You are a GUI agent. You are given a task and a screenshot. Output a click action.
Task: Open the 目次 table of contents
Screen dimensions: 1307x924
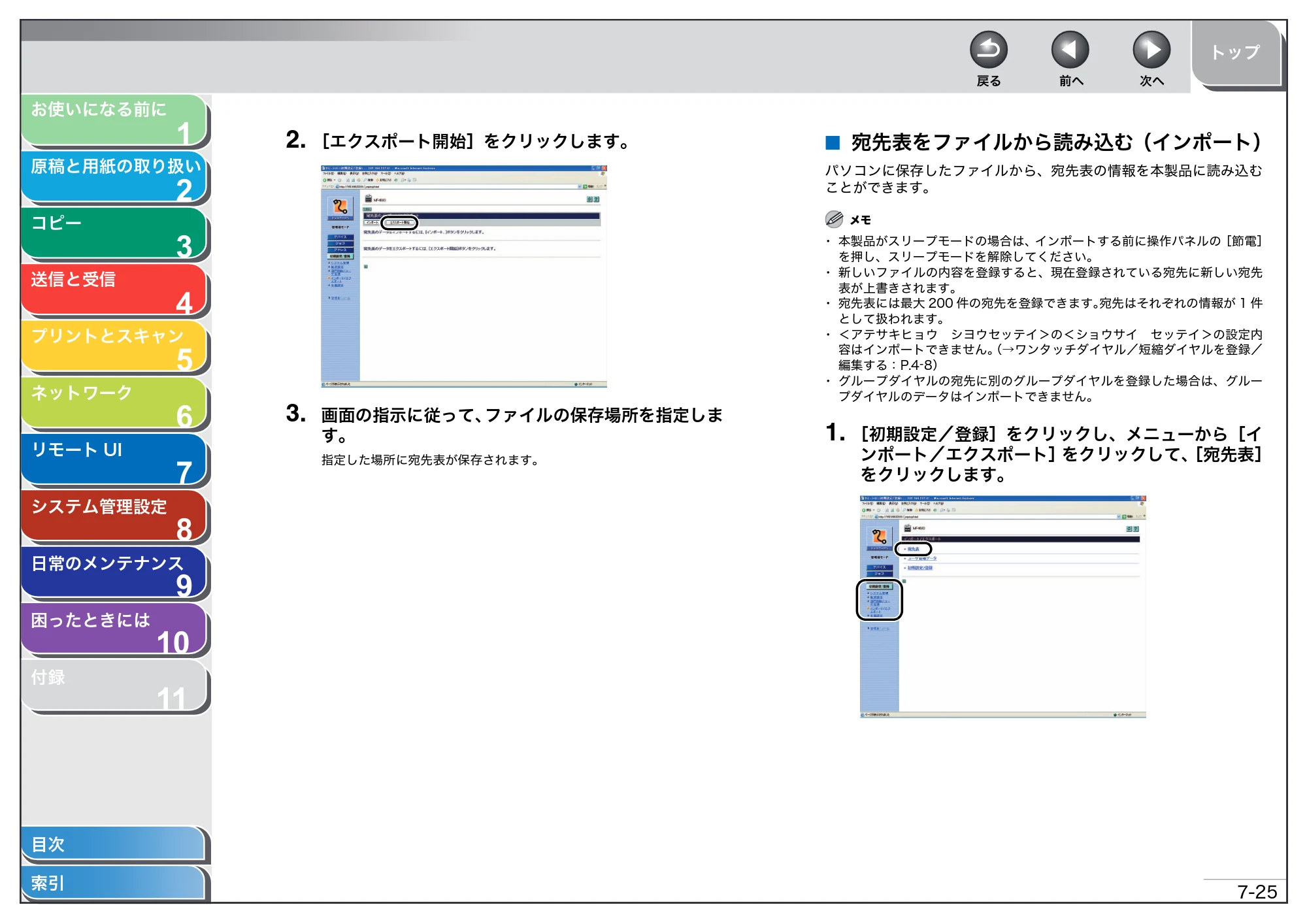click(114, 844)
